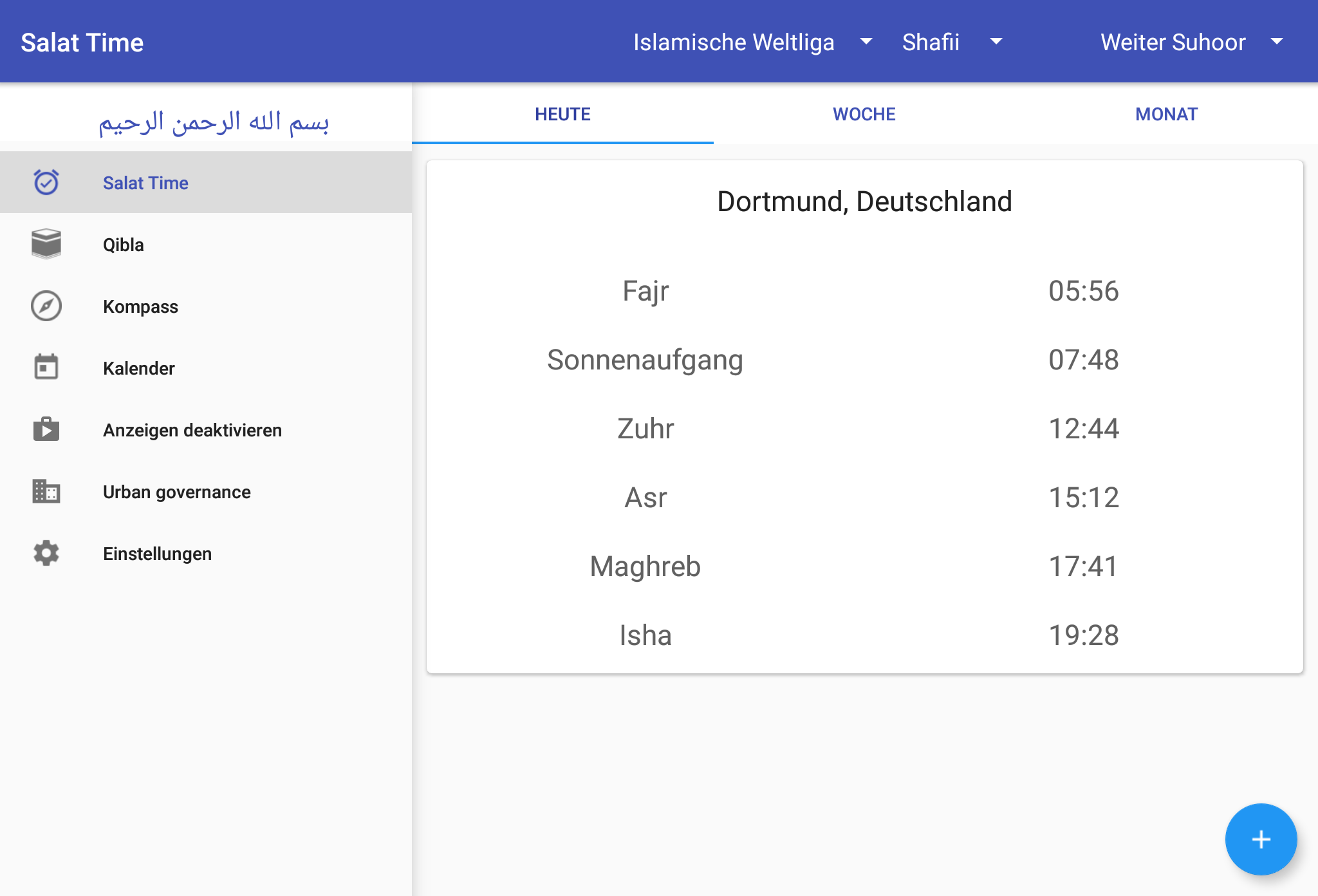
Task: Select the HEUTE tab
Action: (x=562, y=114)
